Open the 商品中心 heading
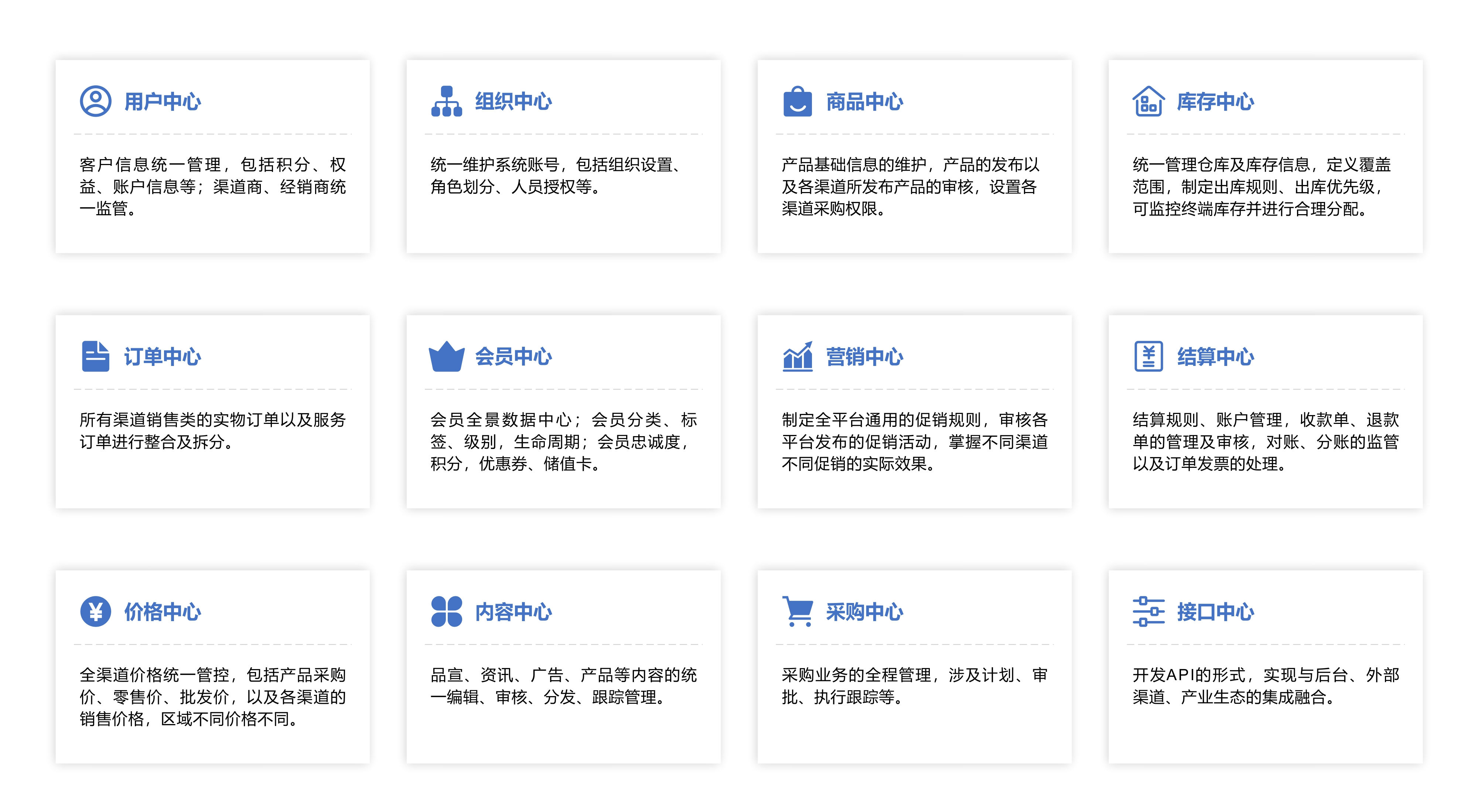Viewport: 1478px width, 812px height. coord(865,102)
